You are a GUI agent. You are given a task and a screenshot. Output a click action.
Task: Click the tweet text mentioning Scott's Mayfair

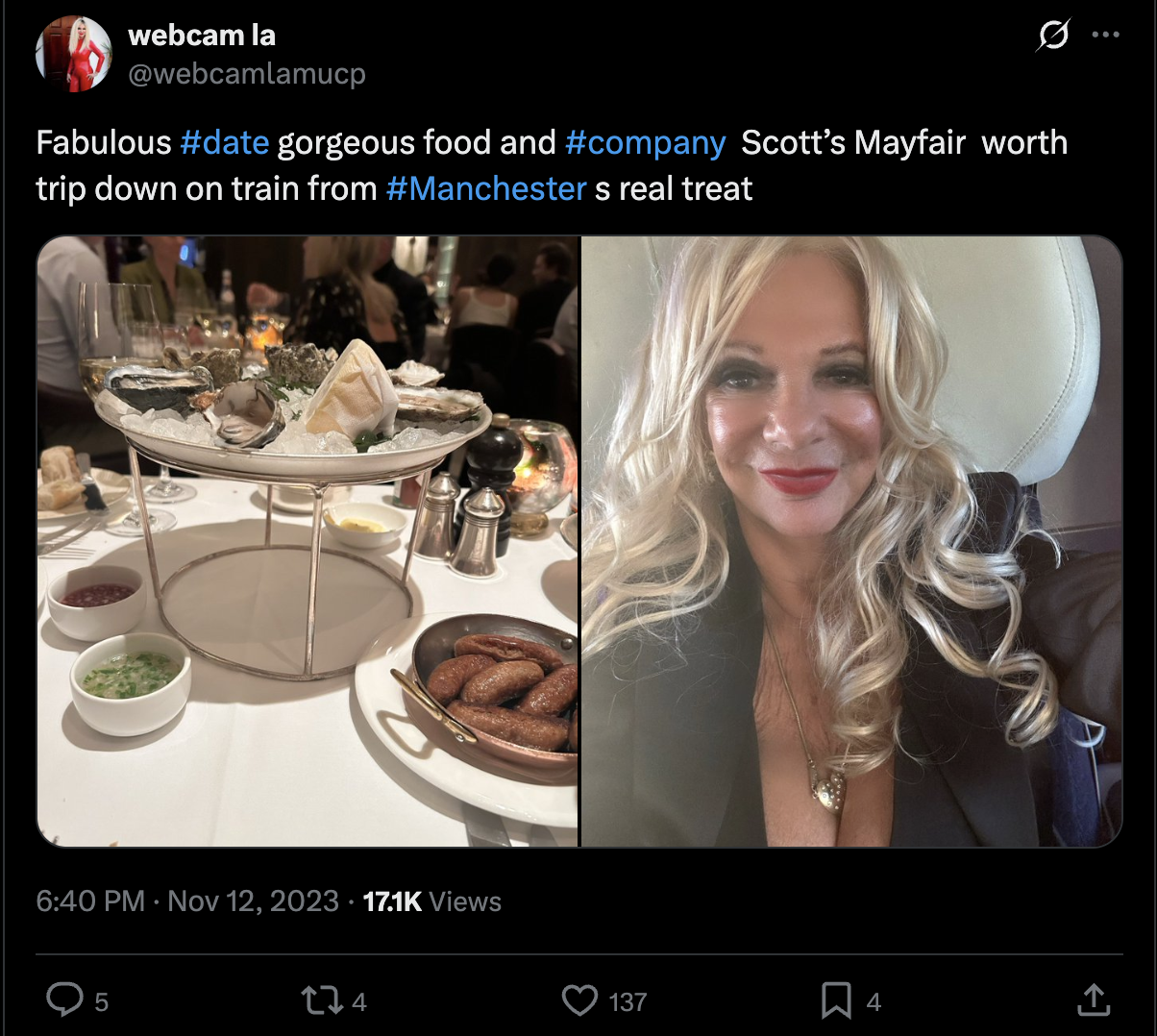pyautogui.click(x=552, y=165)
